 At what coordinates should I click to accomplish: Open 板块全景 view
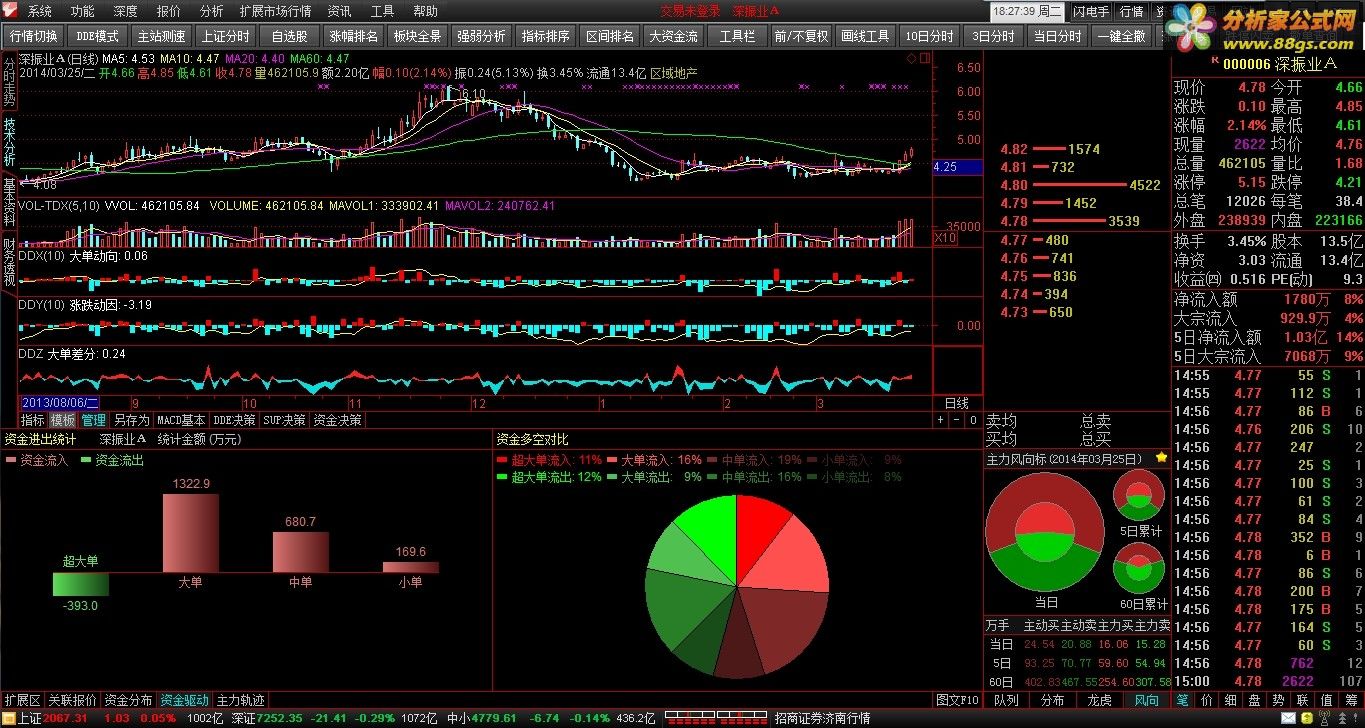point(418,36)
